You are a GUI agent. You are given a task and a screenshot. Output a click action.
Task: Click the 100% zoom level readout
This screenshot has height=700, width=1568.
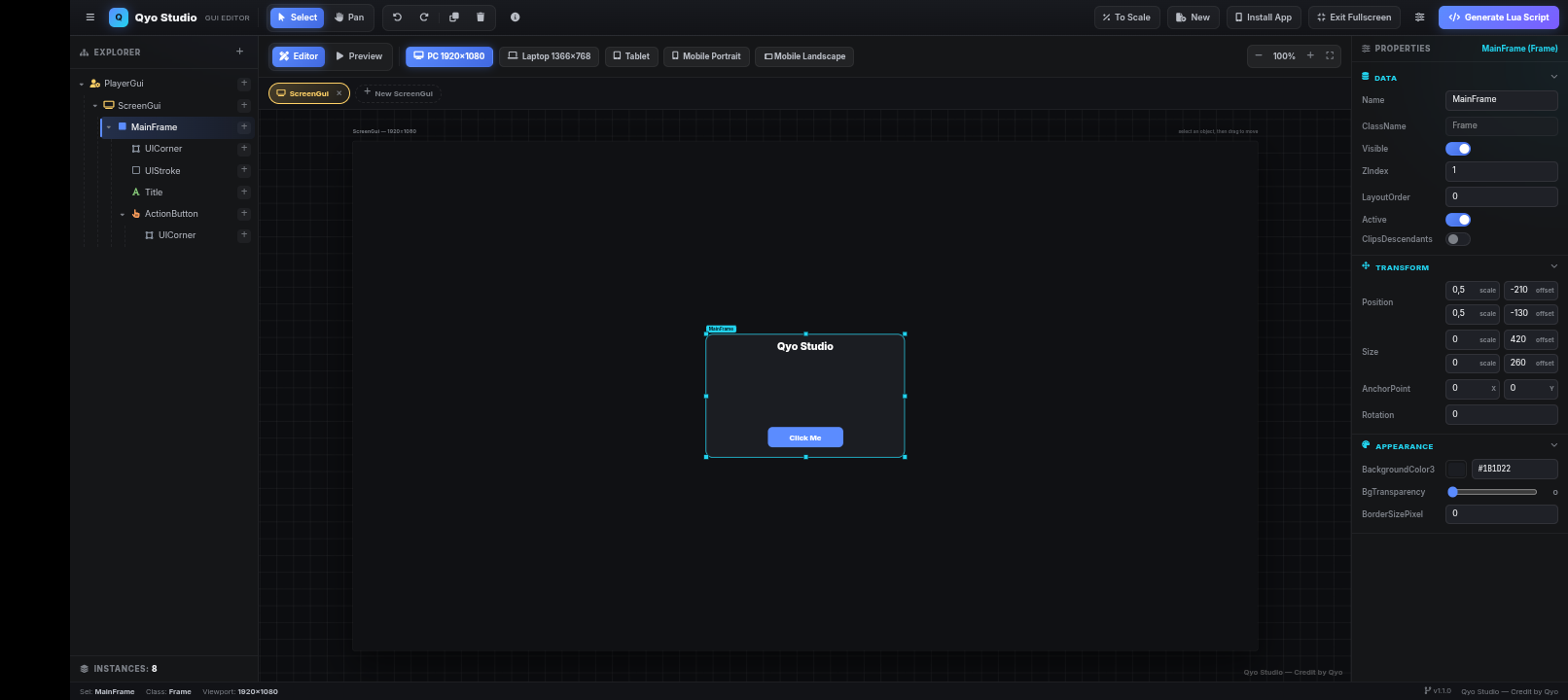1284,56
